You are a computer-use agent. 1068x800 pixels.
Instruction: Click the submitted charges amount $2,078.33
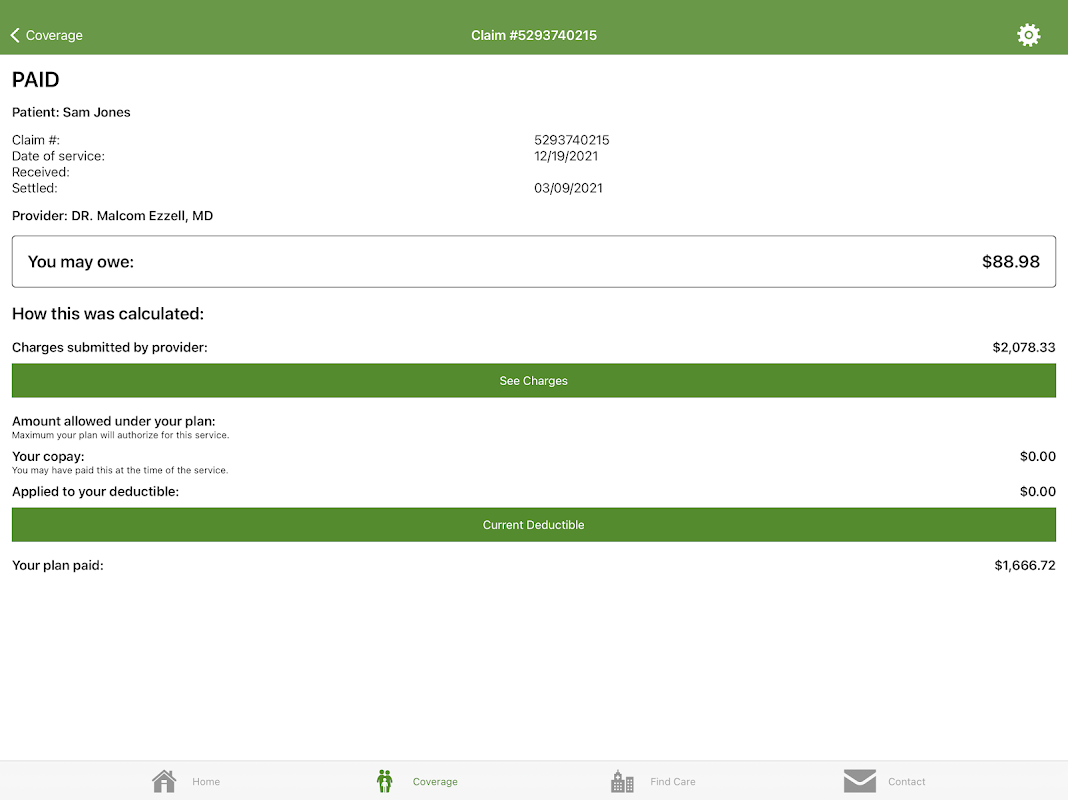click(1024, 347)
